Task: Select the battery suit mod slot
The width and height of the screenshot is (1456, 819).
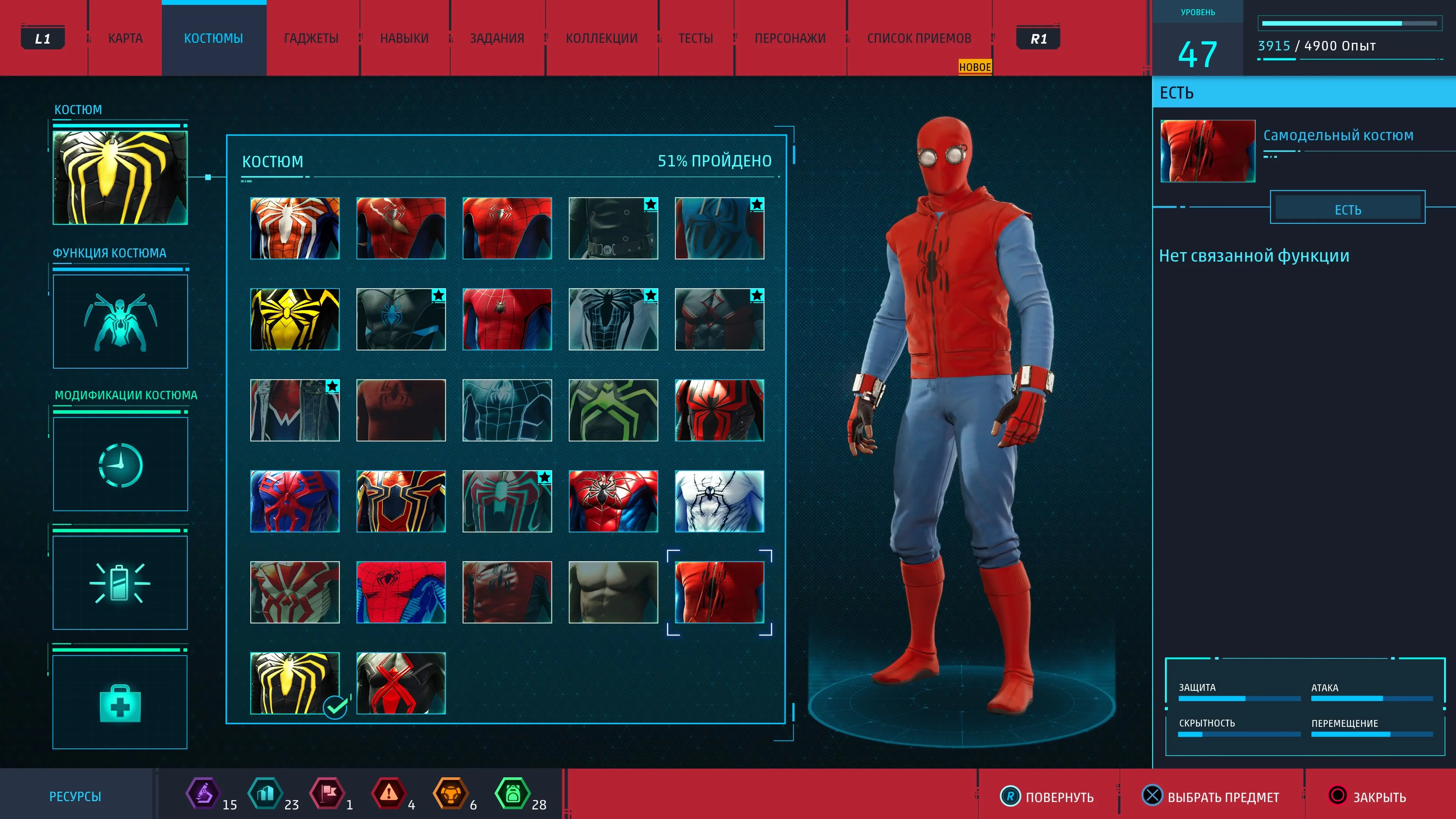Action: (x=121, y=583)
